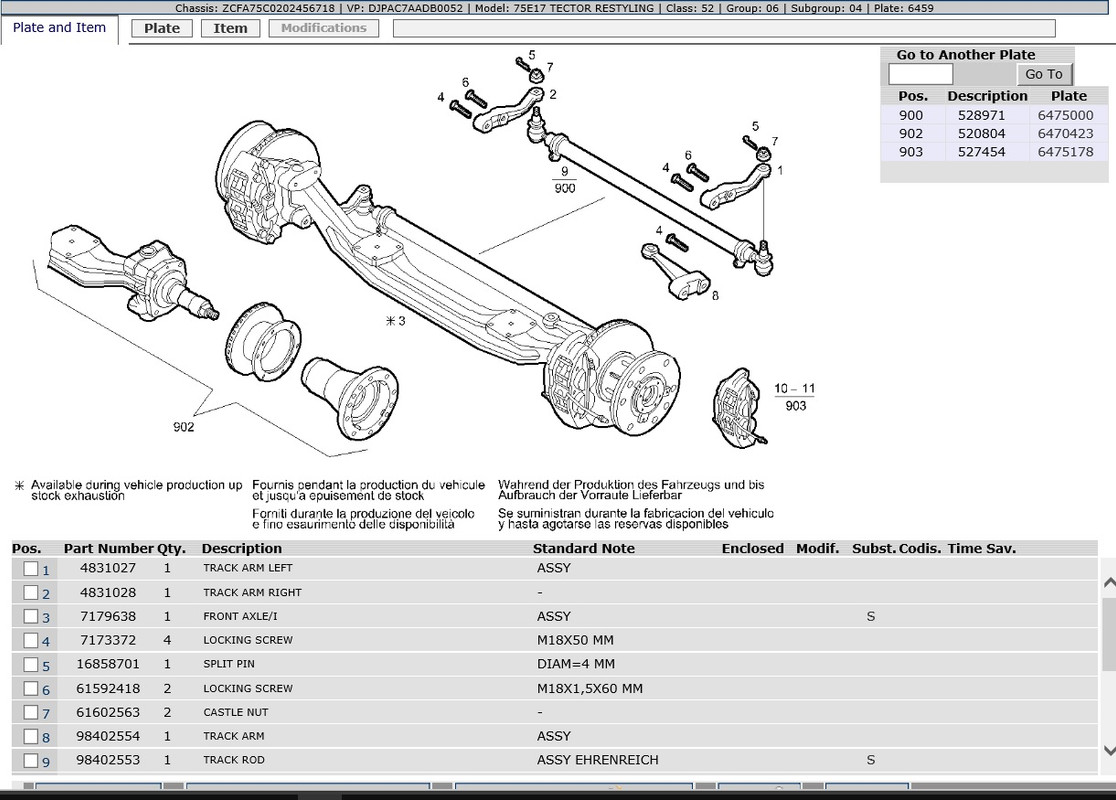This screenshot has width=1116, height=800.
Task: Open position link 1 in parts list
Action: point(46,571)
